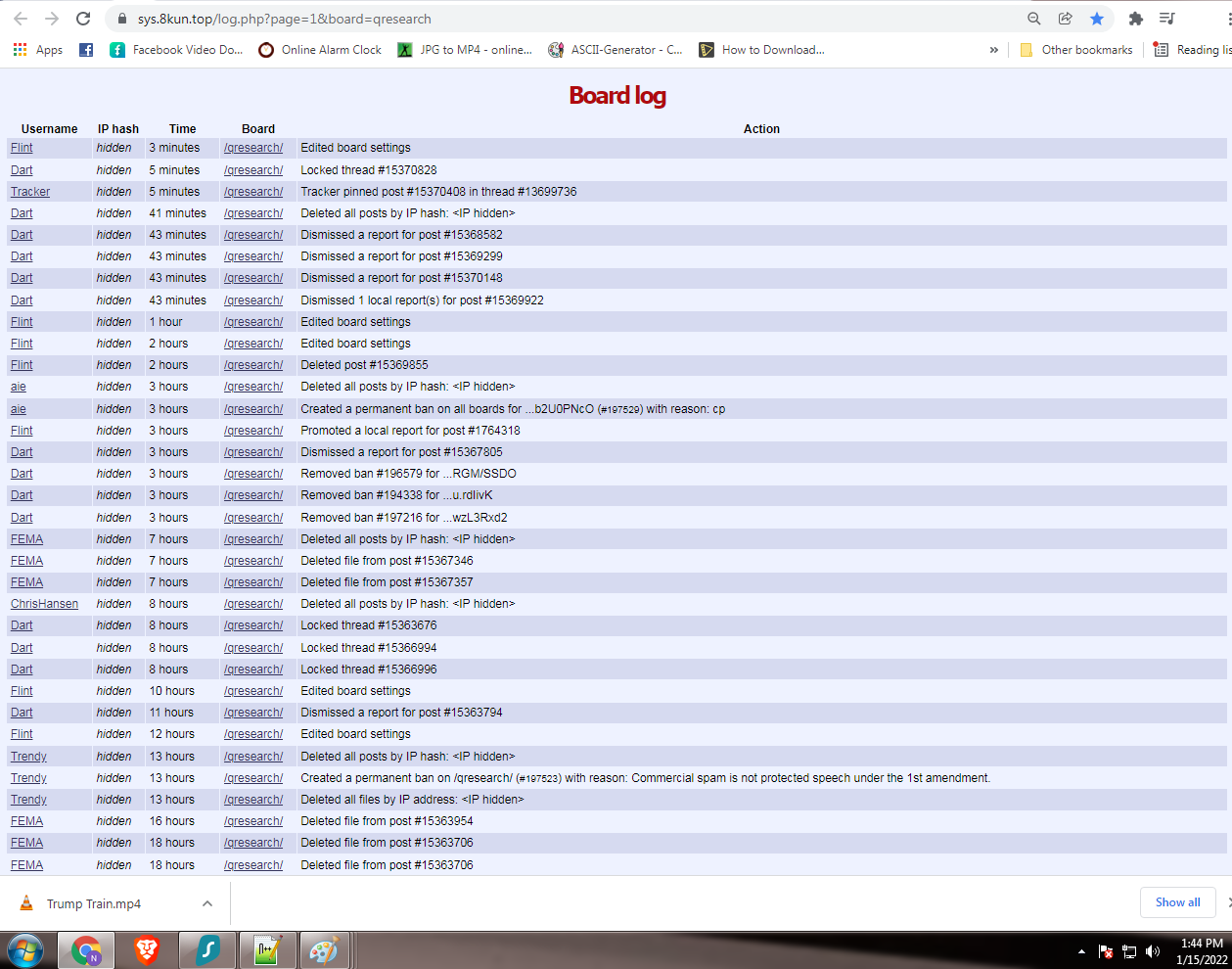This screenshot has width=1232, height=969.
Task: Open the Facebook icon-only bookmark
Action: point(86,50)
